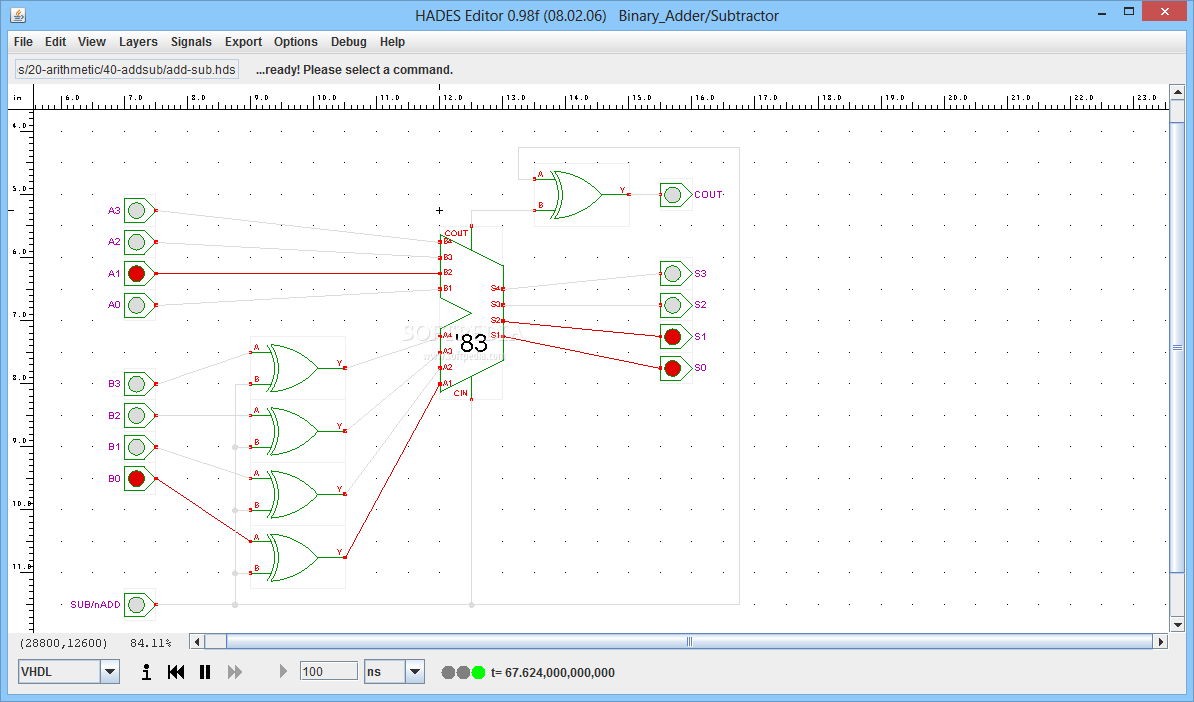Click the horizontal scrollbar thumb

[689, 642]
